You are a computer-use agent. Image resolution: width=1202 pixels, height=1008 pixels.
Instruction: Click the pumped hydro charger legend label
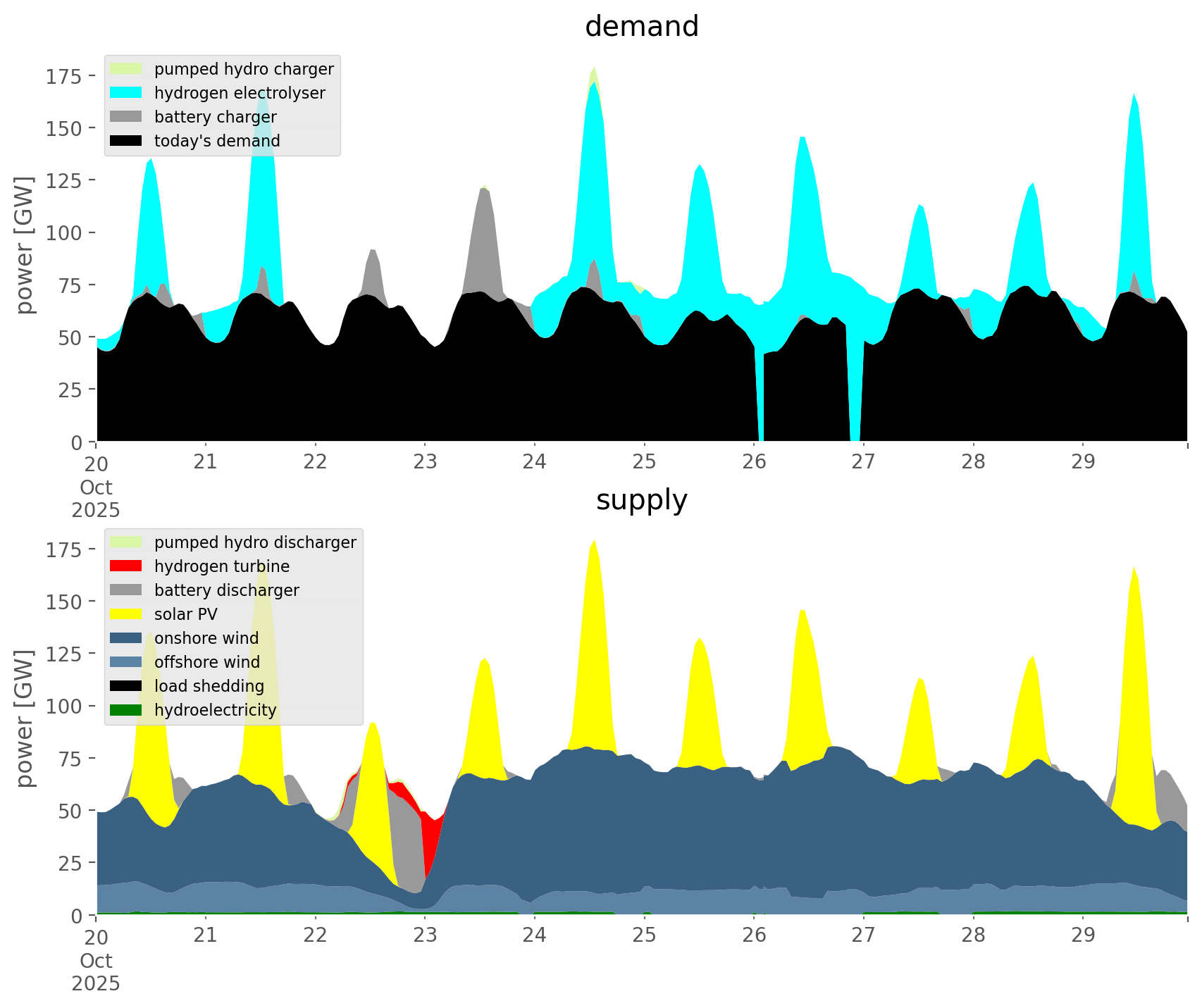point(244,69)
